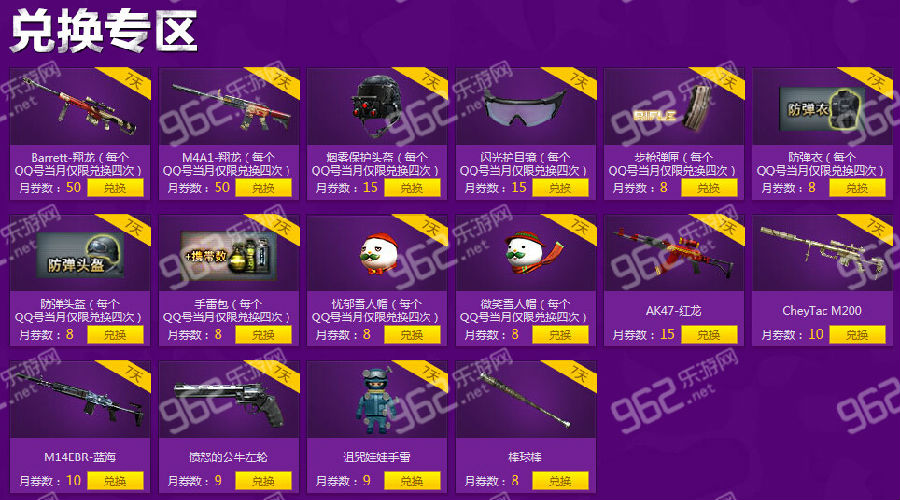Screen dimensions: 900x500
Task: Select the black smoke protection helmet icon
Action: tap(377, 104)
